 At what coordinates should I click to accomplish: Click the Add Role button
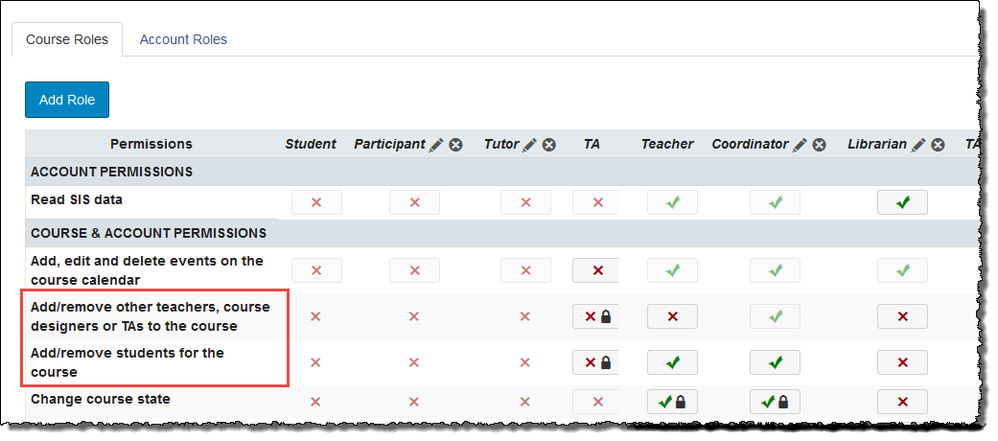coord(67,100)
